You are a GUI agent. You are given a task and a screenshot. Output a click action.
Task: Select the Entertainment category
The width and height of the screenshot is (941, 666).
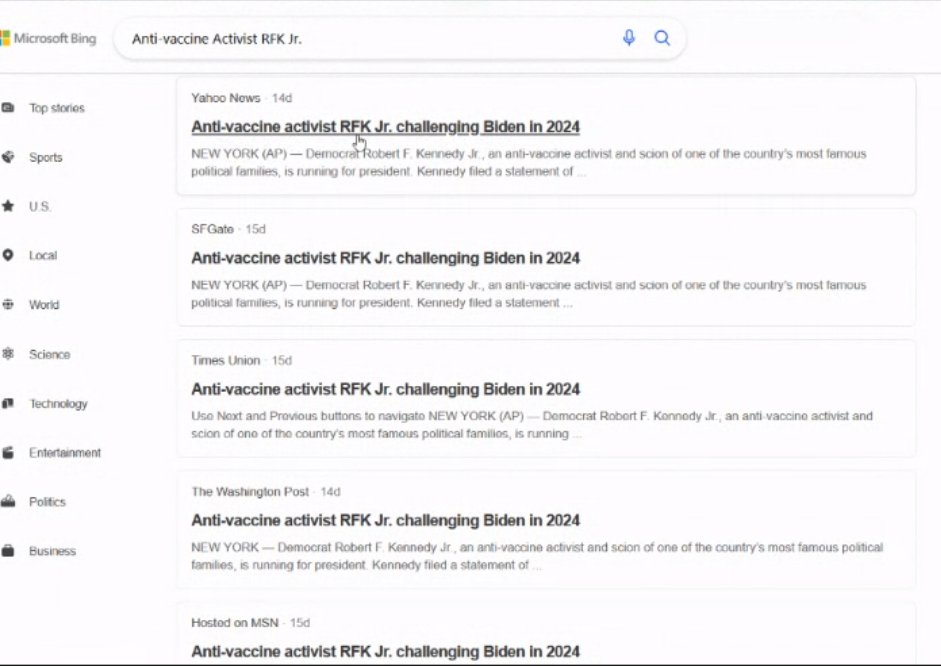click(65, 453)
